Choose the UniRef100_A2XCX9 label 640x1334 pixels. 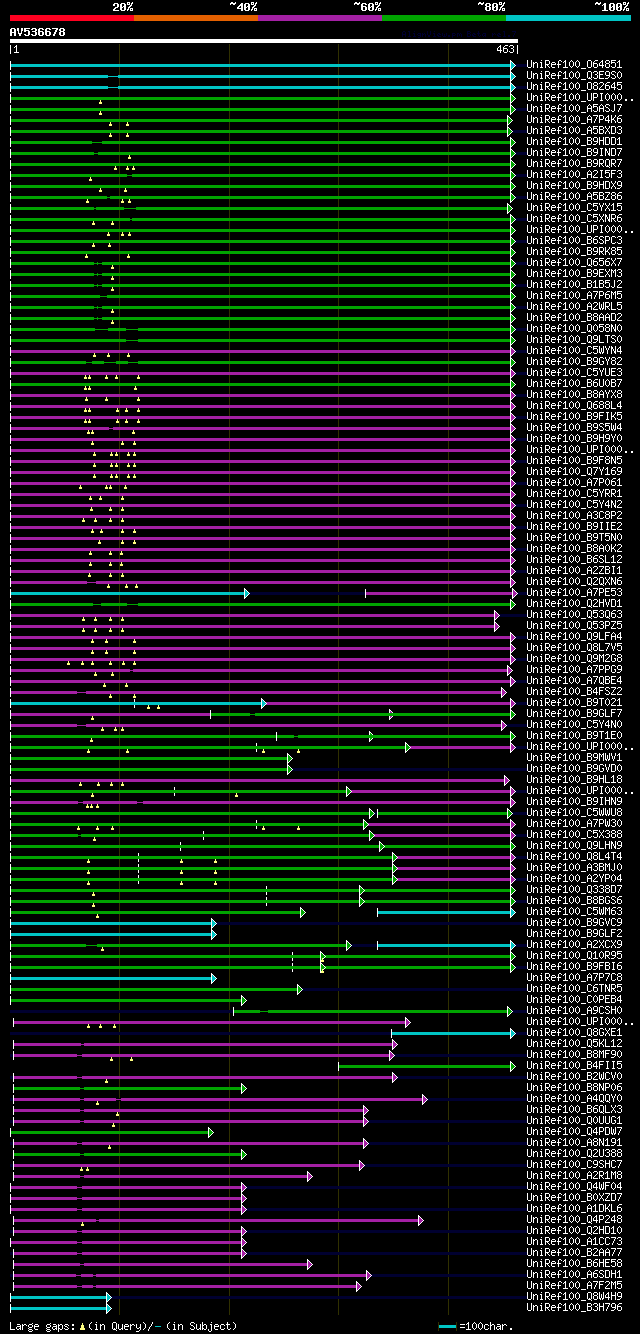[x=575, y=944]
